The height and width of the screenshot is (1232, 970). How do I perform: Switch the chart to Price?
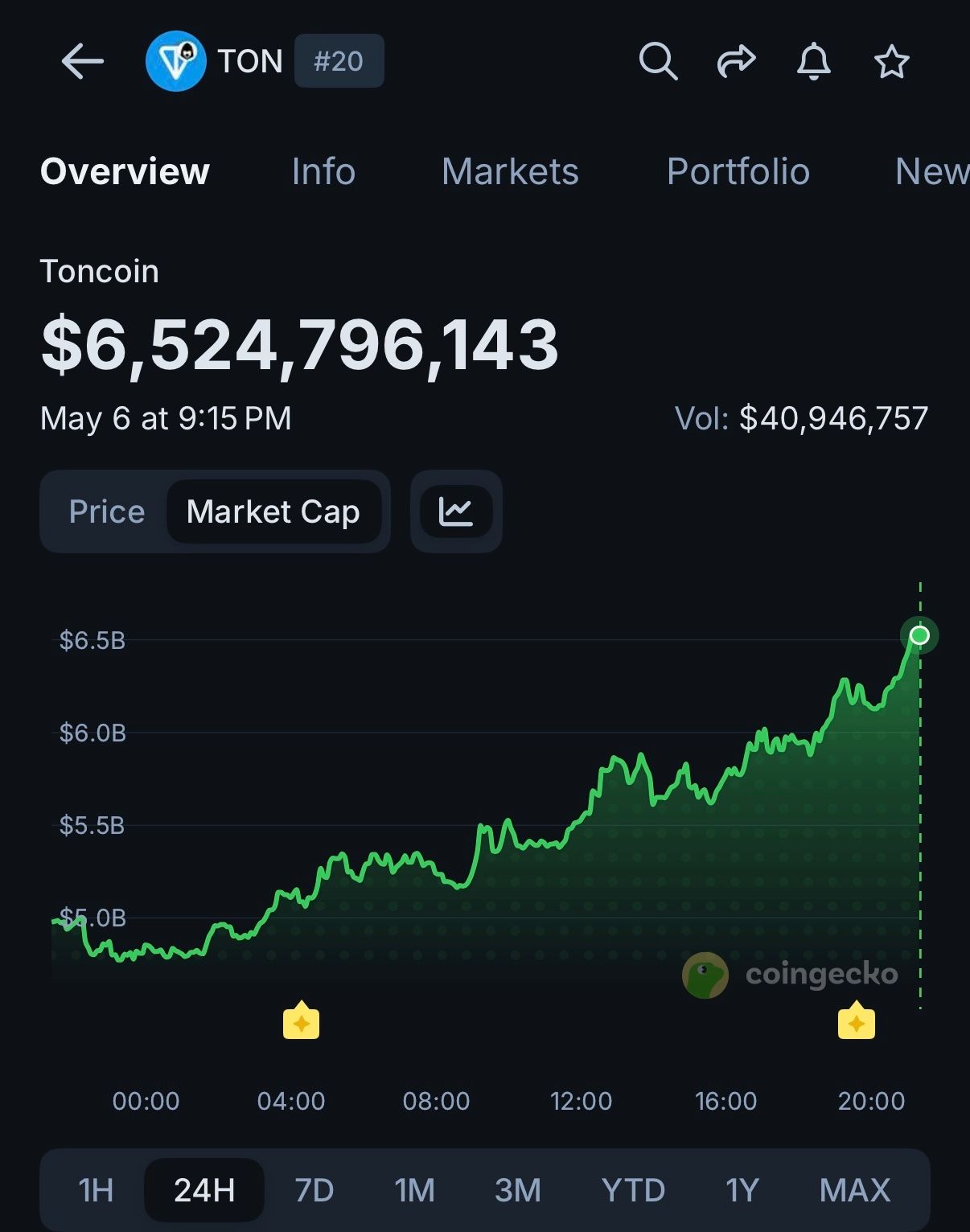tap(107, 511)
